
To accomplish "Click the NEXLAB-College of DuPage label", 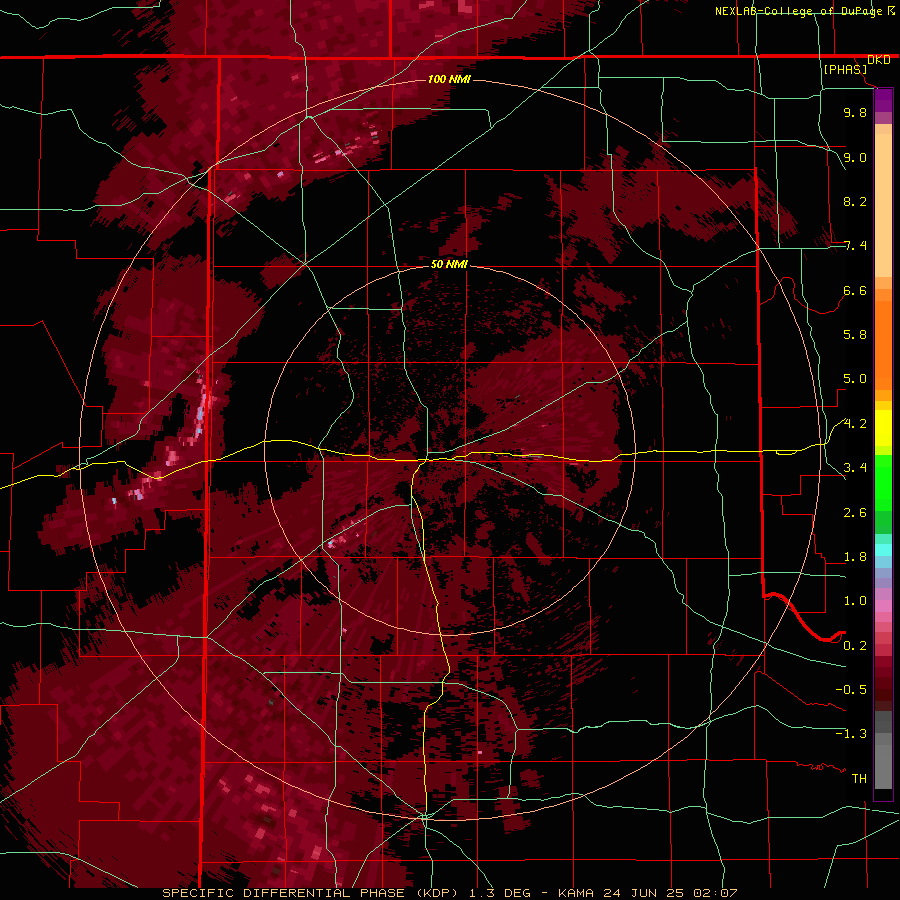I will [x=798, y=11].
